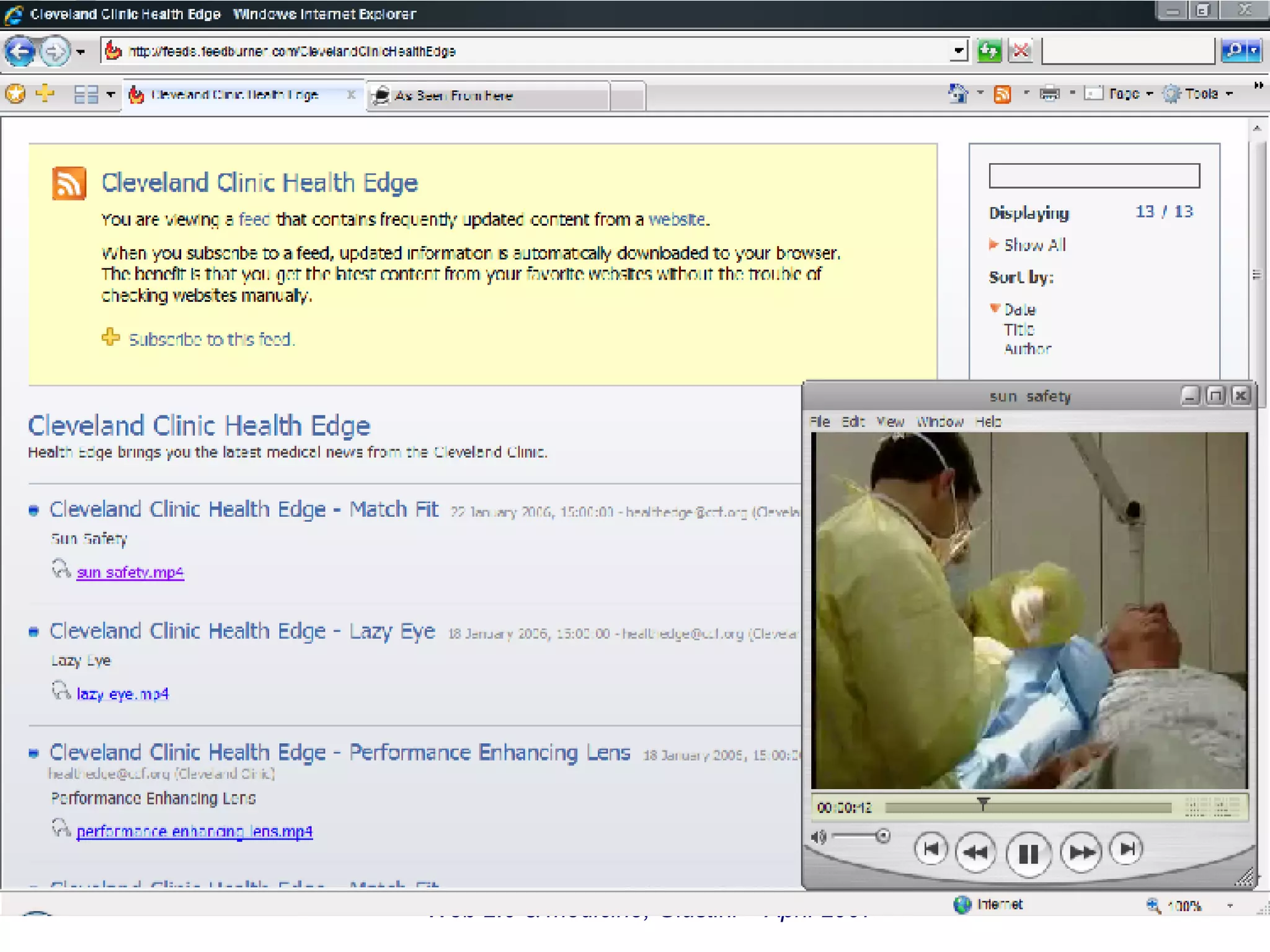Image resolution: width=1270 pixels, height=952 pixels.
Task: Expand the Print options dropdown arrow
Action: pyautogui.click(x=1072, y=93)
